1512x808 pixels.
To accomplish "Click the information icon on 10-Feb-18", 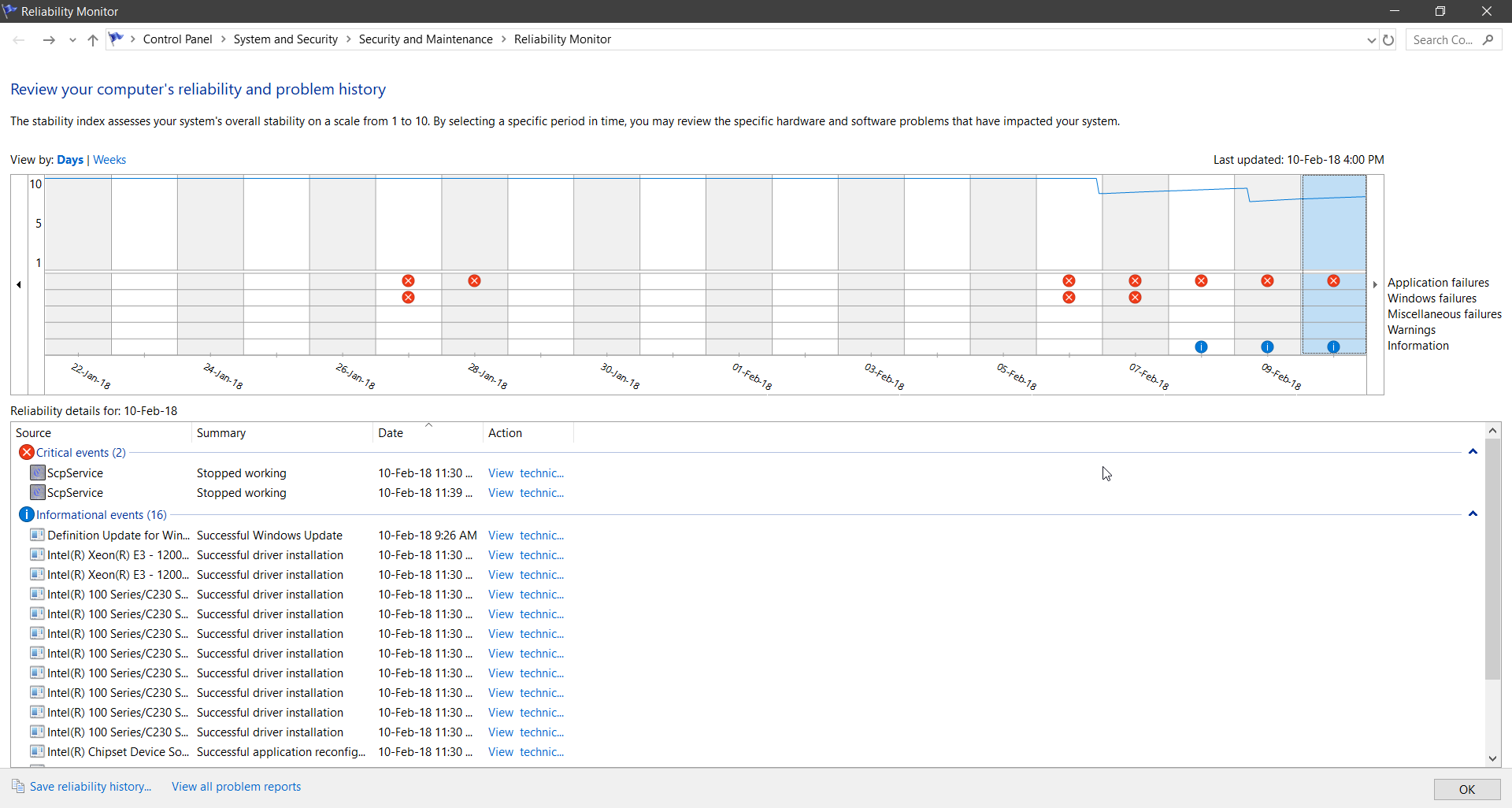I will pos(1333,347).
